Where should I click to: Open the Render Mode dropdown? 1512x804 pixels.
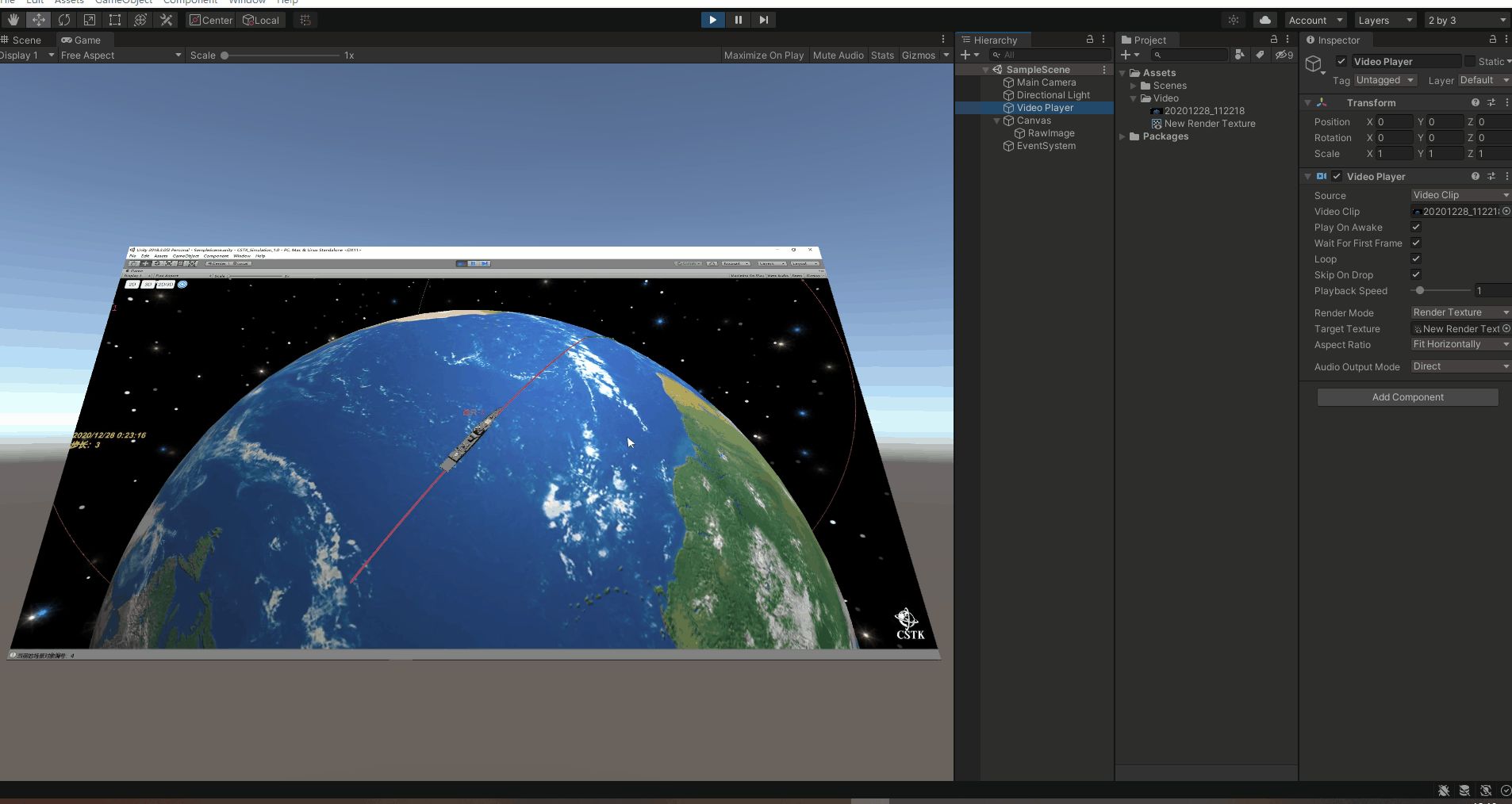1460,312
